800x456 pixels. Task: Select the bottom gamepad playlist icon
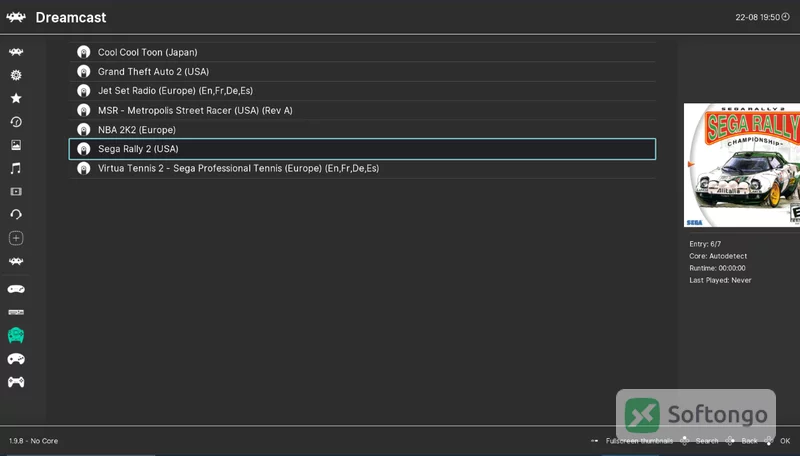click(x=16, y=382)
